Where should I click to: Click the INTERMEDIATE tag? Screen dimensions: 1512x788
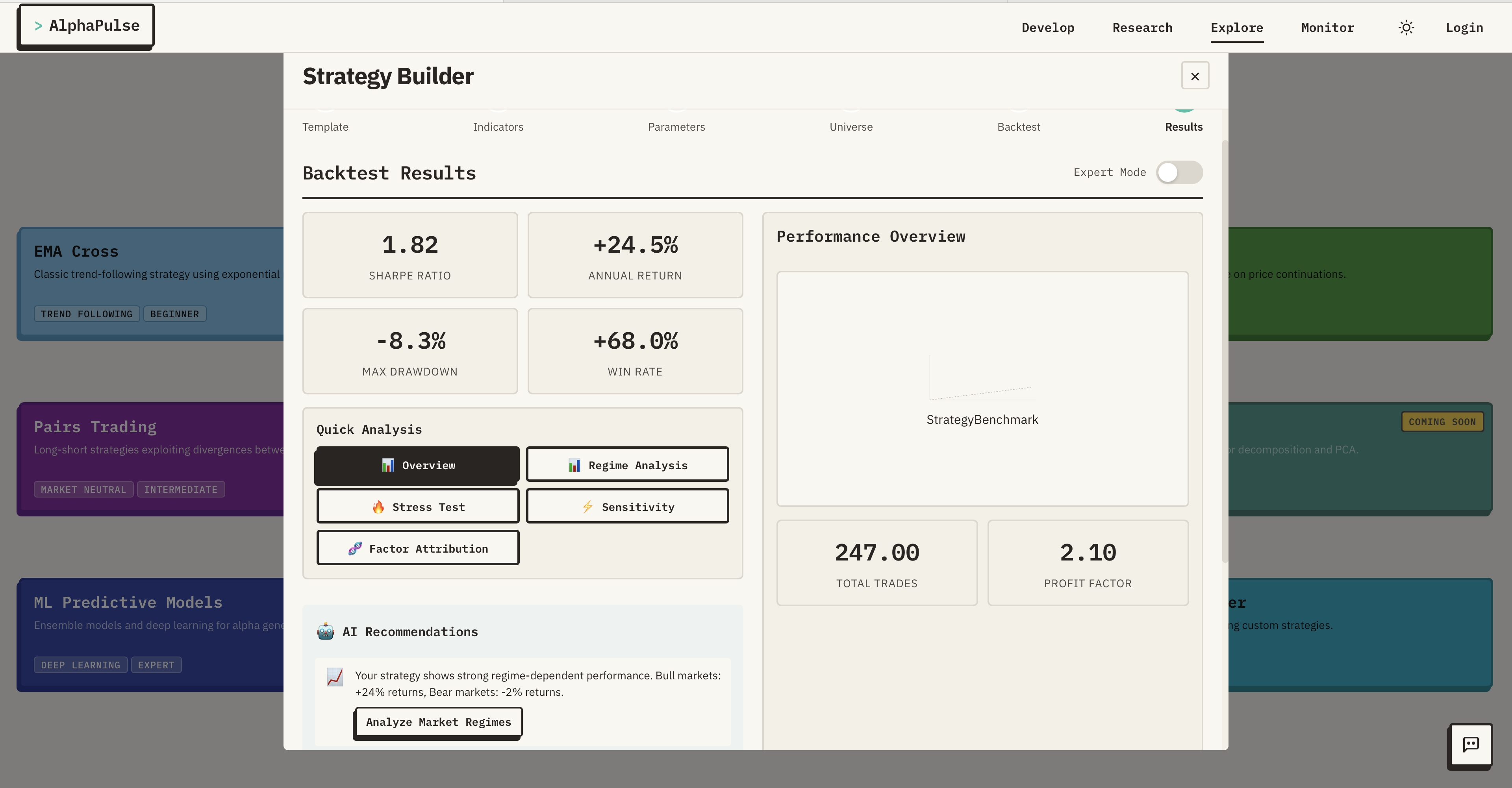181,489
